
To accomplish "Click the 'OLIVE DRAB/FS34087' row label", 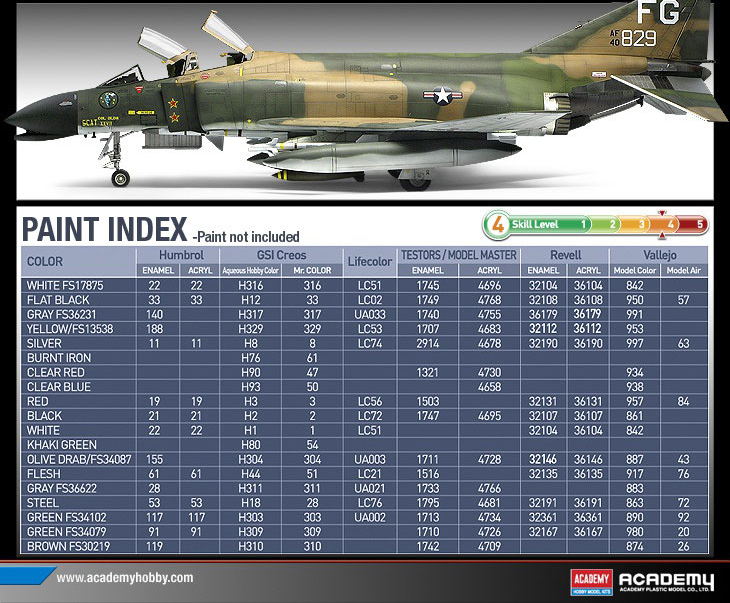I will [x=79, y=459].
